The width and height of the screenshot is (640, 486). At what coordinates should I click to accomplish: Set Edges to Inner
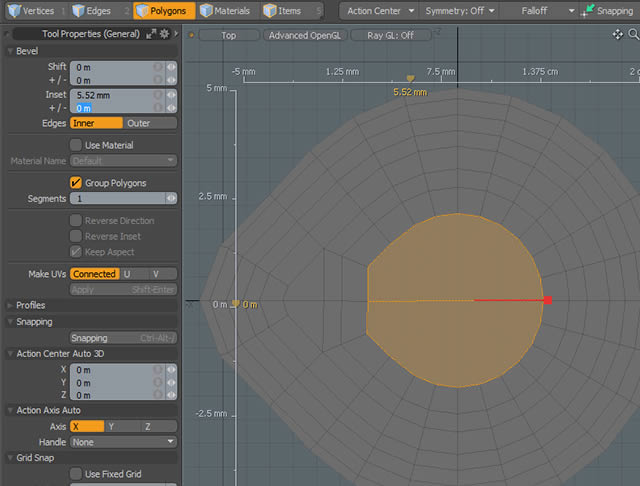pos(96,123)
